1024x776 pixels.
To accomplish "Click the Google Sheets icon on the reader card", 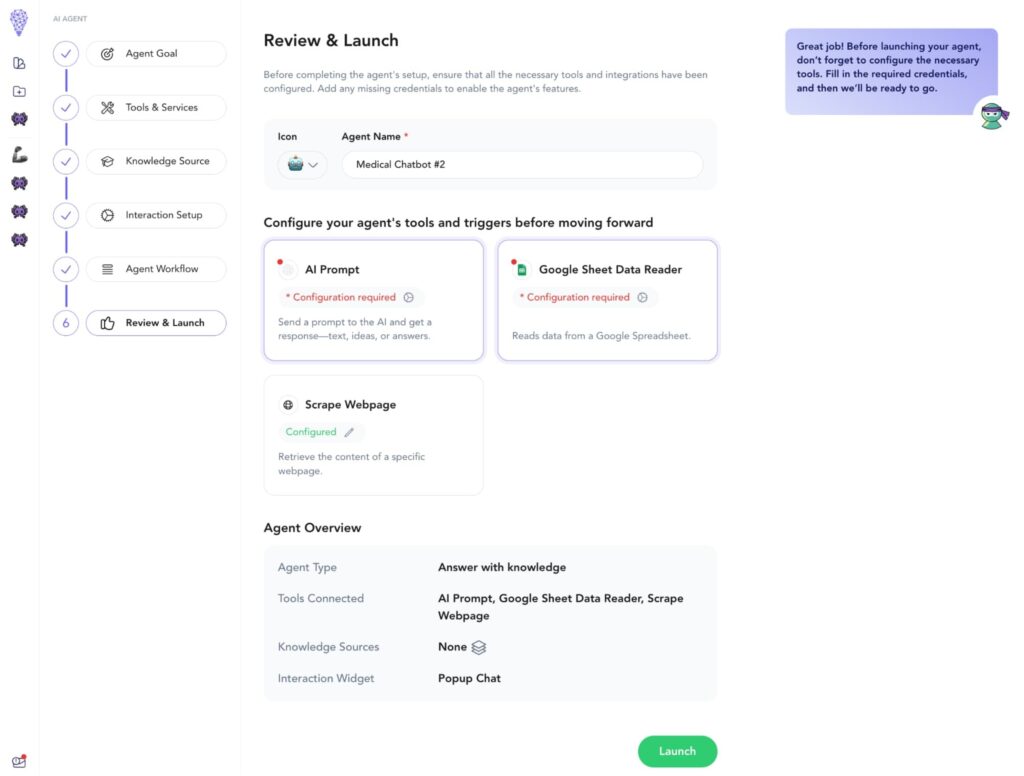I will (520, 268).
